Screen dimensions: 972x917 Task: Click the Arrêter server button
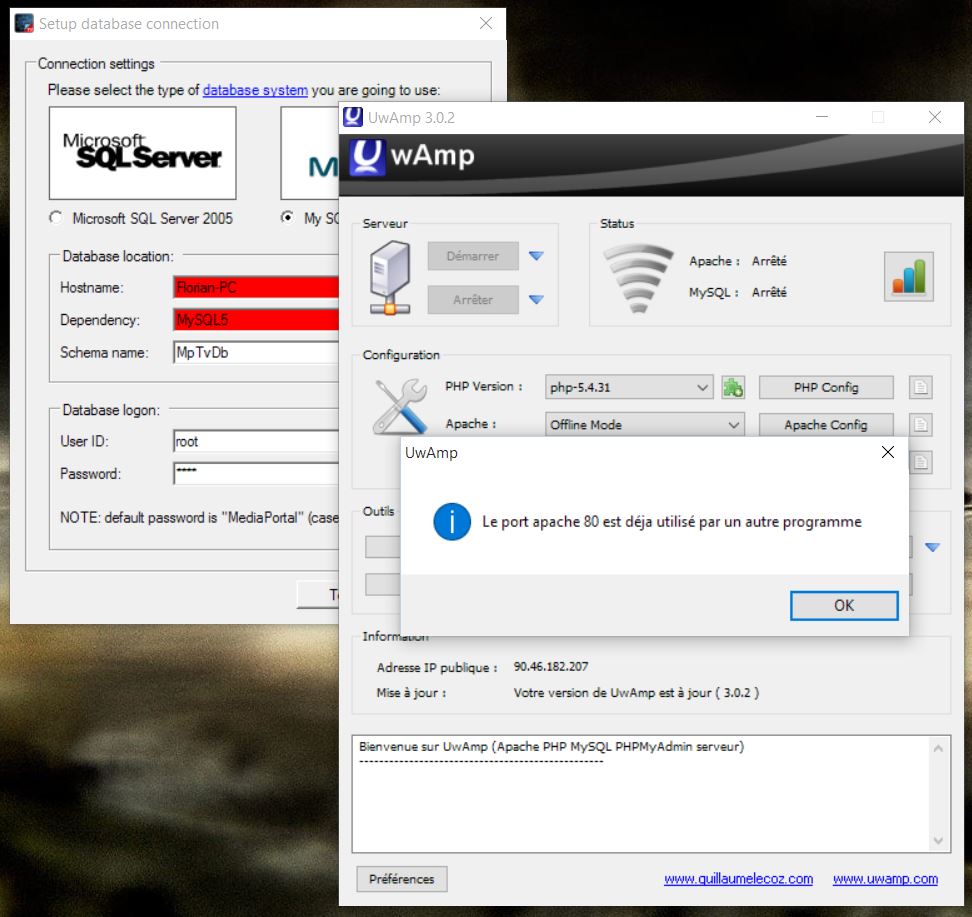tap(473, 299)
